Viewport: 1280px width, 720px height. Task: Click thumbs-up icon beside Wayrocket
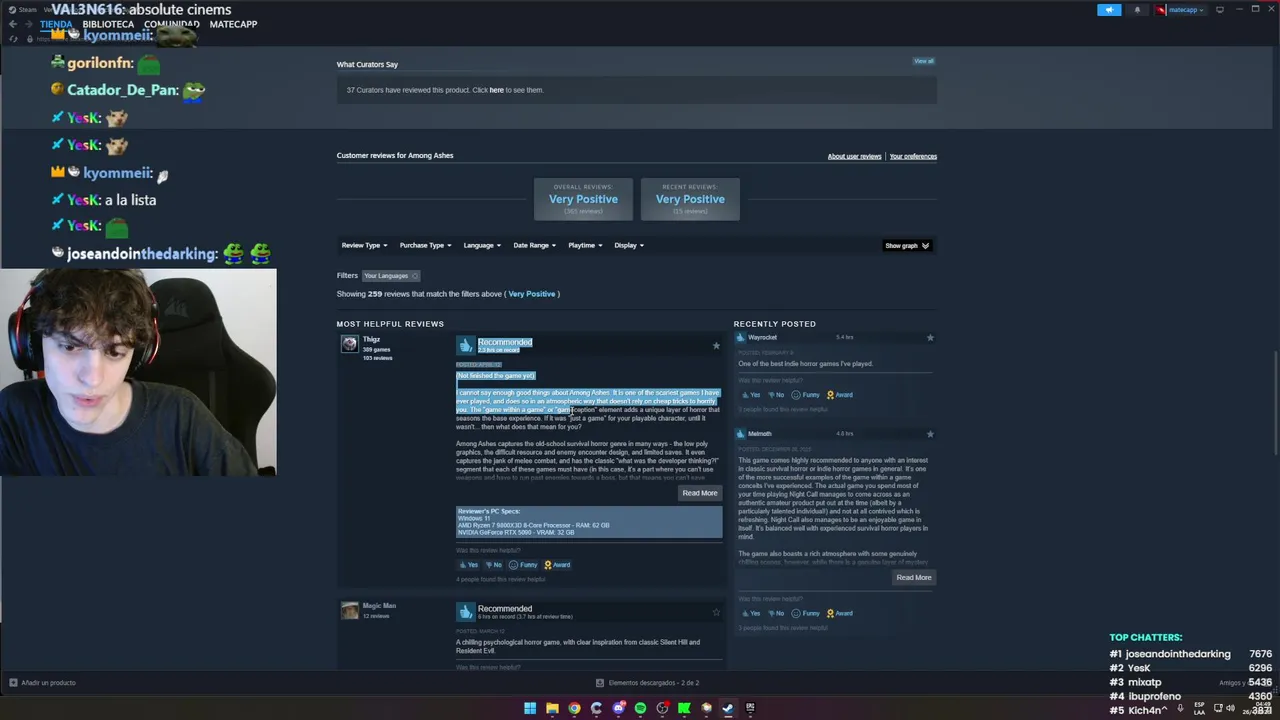[740, 338]
